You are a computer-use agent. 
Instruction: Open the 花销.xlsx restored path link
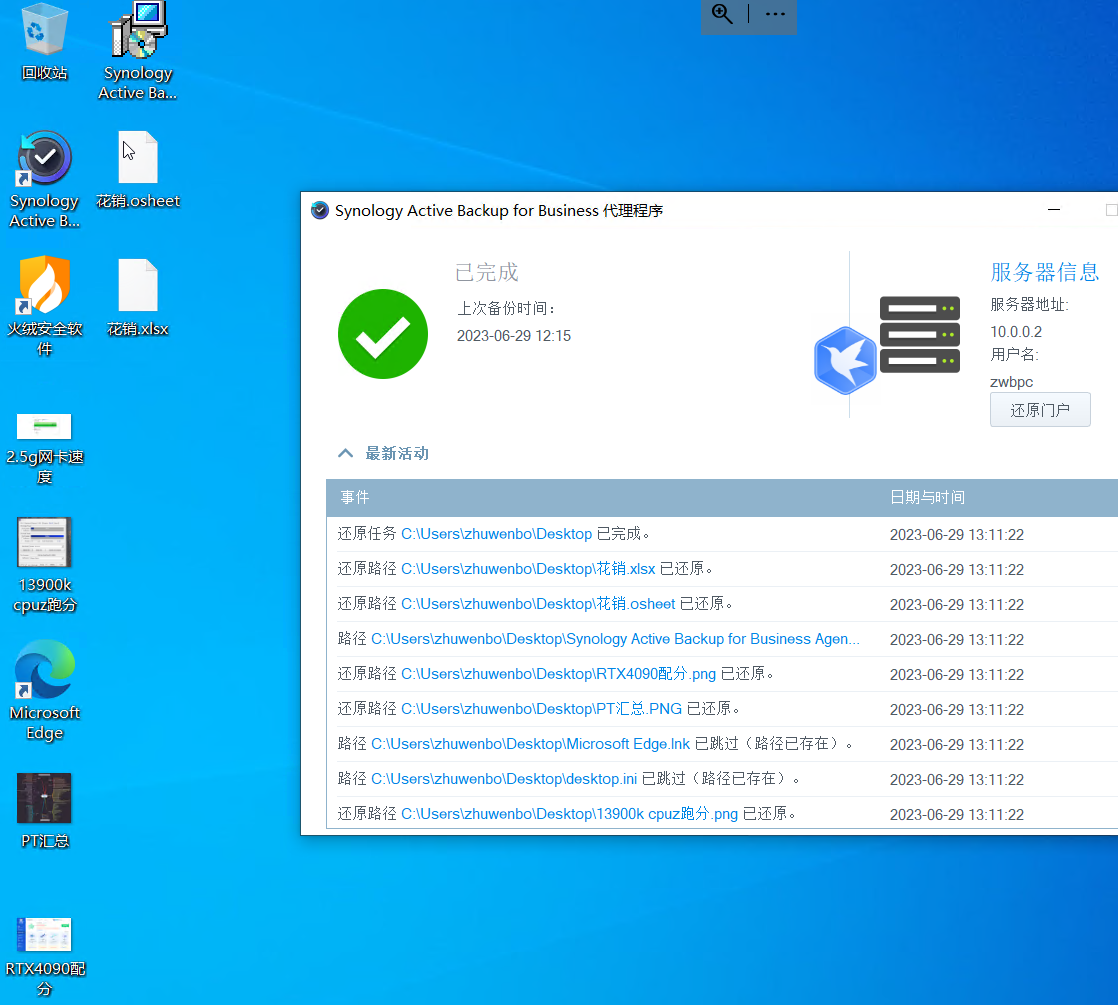coord(528,569)
